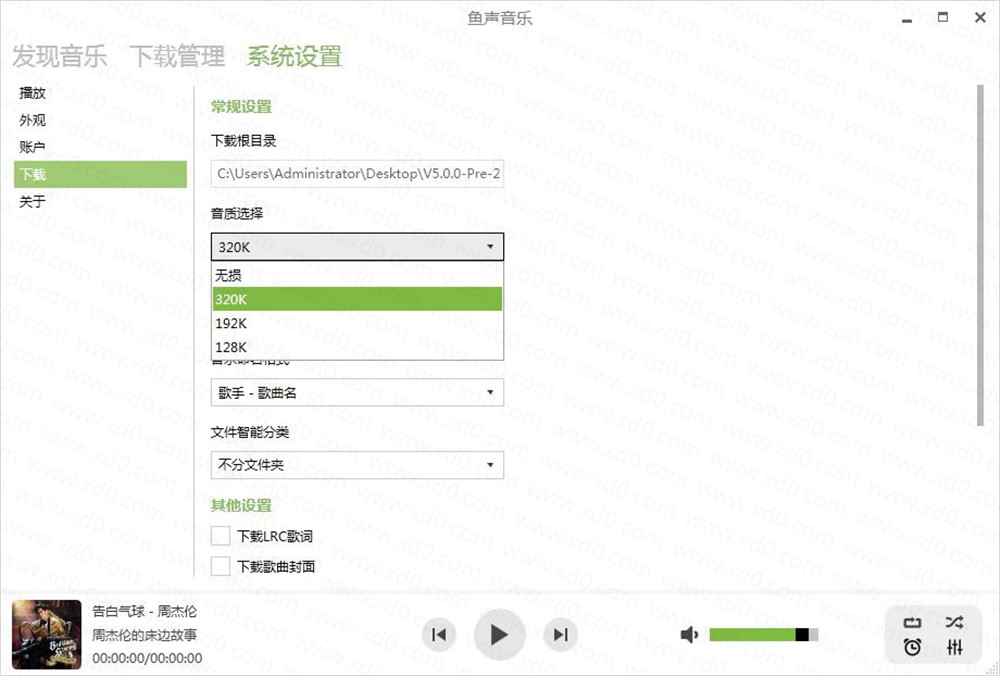
Task: Choose 128K quality option
Action: click(357, 347)
